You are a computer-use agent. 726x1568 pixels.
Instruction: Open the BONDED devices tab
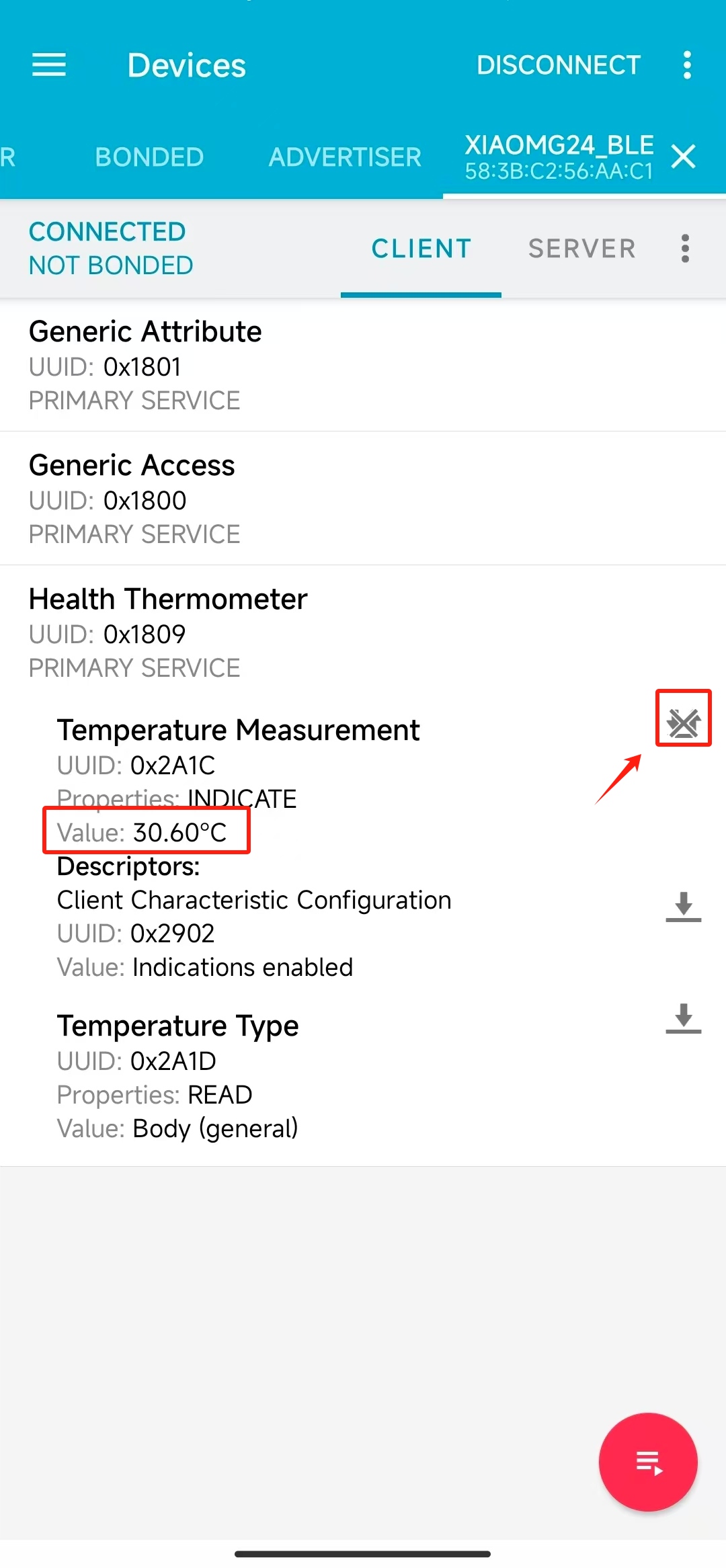click(x=149, y=157)
